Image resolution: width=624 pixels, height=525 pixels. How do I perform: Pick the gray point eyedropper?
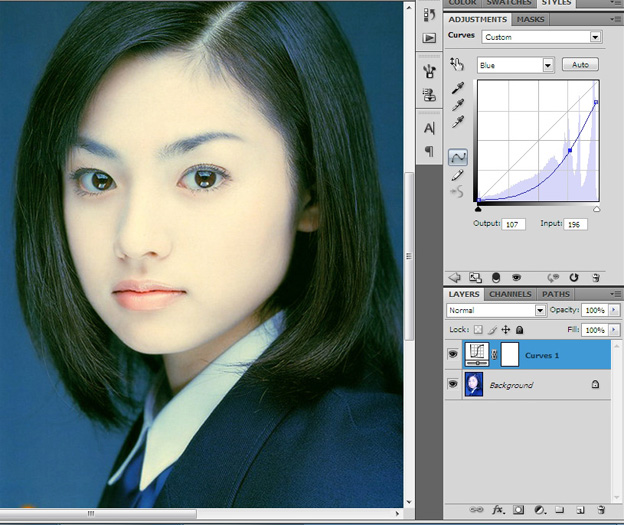click(x=458, y=105)
